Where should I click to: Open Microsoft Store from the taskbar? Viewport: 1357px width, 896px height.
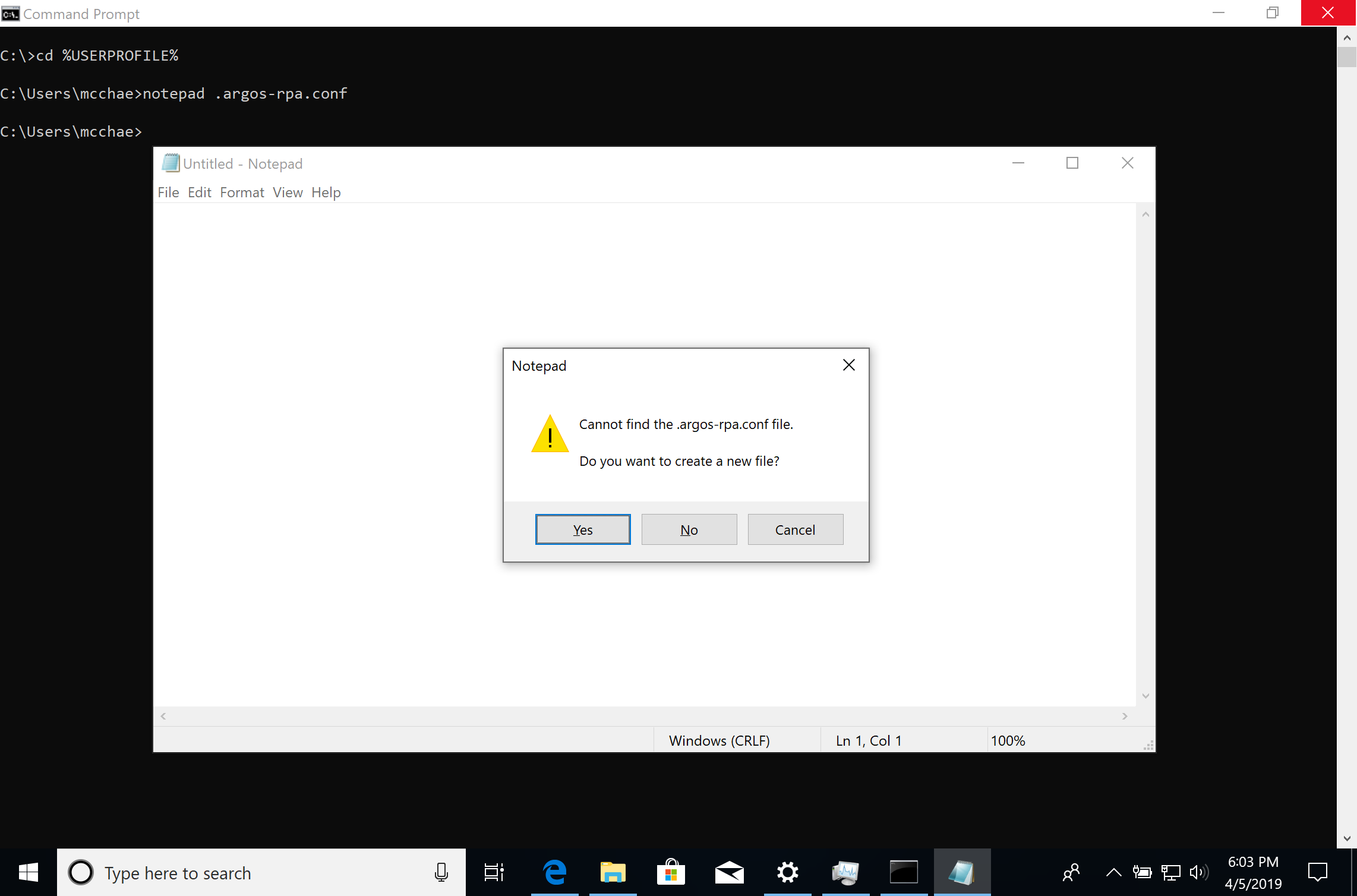(x=671, y=872)
